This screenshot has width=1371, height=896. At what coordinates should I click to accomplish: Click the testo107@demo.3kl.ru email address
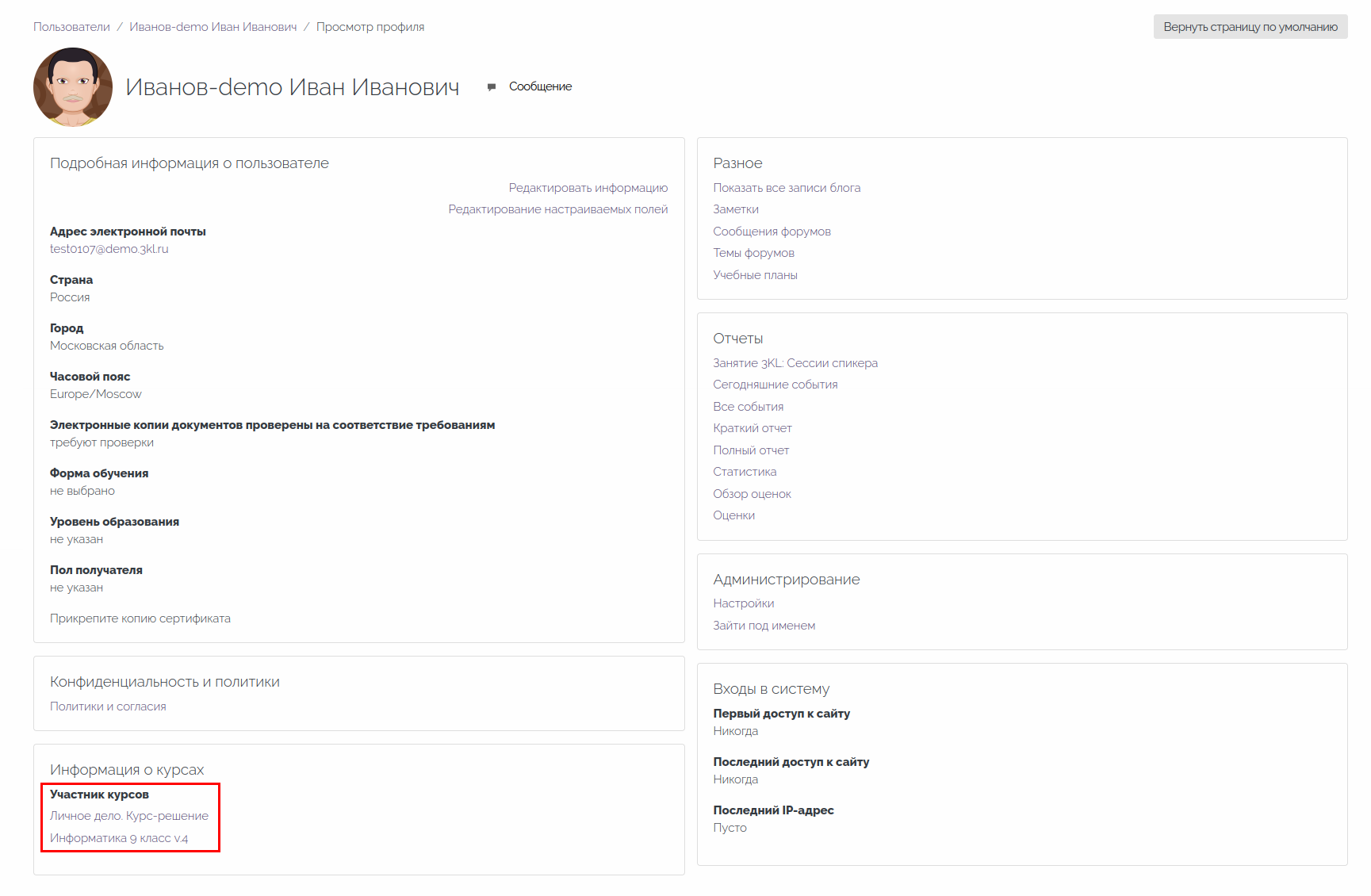(109, 249)
